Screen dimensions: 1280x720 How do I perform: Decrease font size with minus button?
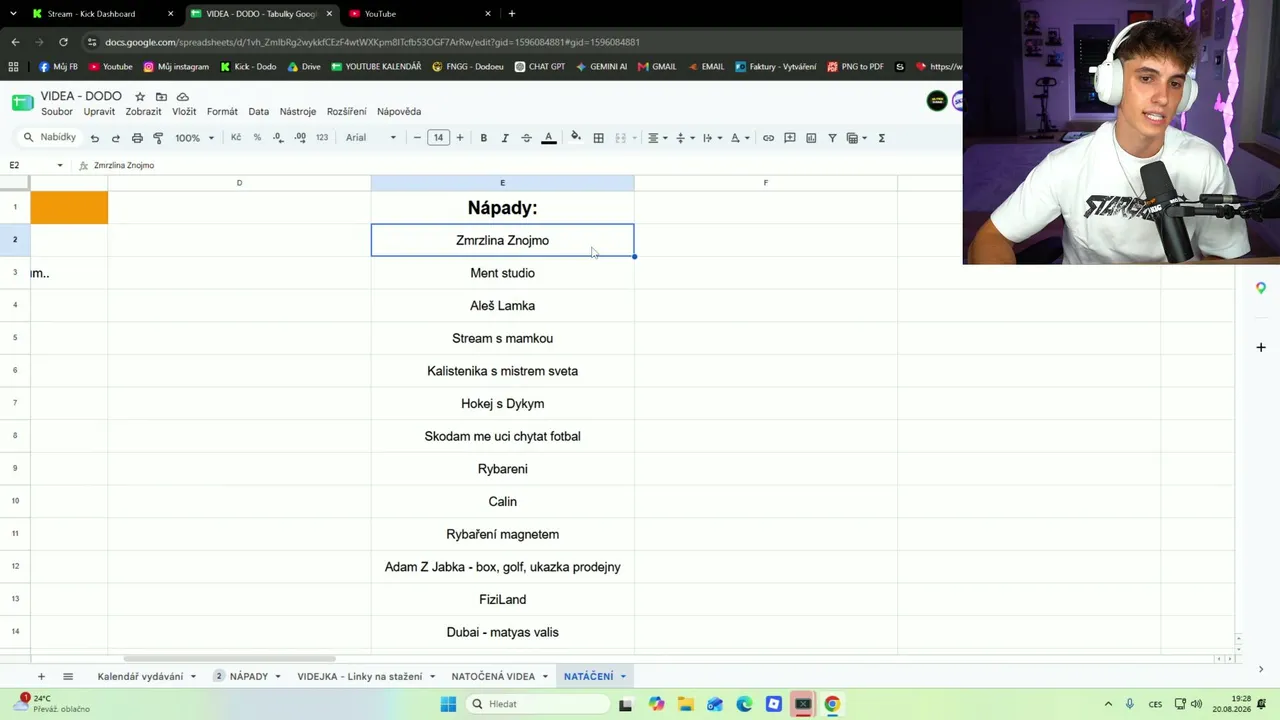coord(417,138)
